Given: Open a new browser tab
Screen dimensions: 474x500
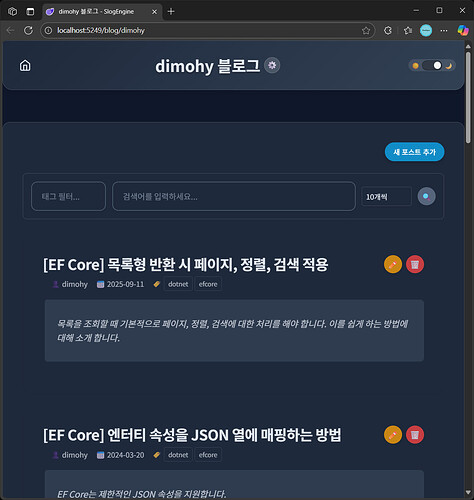Looking at the screenshot, I should point(171,11).
